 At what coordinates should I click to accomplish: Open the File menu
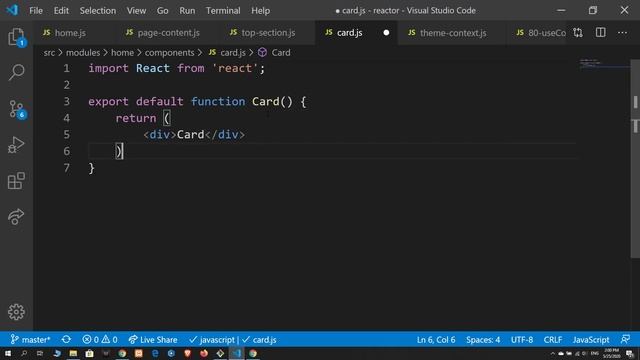[36, 11]
